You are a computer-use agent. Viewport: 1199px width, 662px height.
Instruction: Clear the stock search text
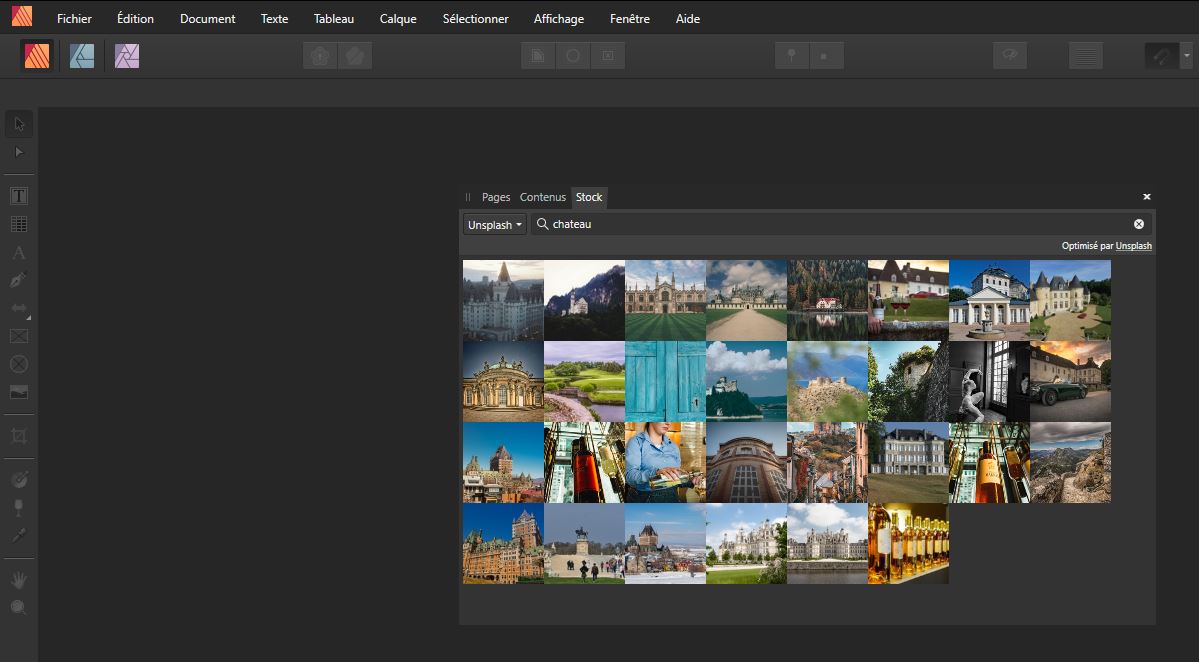[1139, 224]
